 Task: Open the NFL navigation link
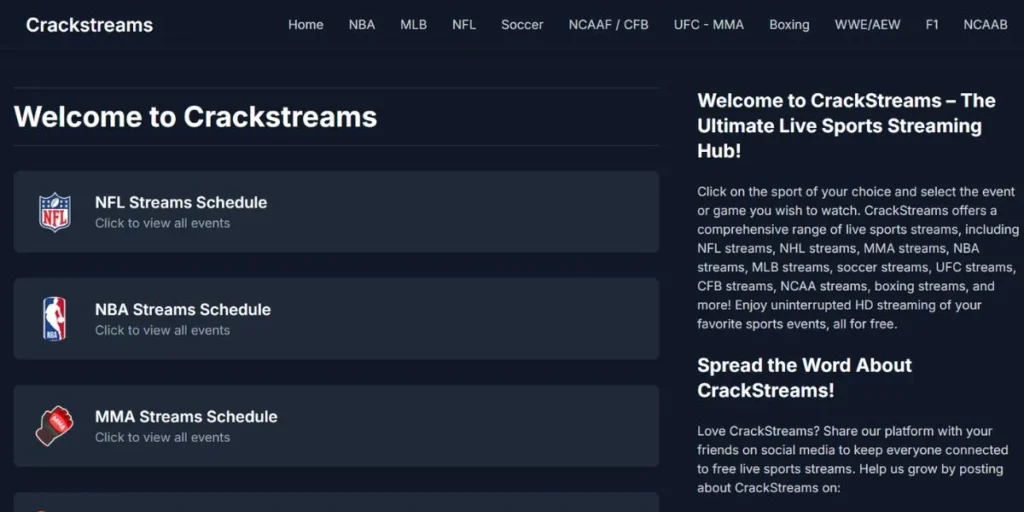(x=464, y=25)
